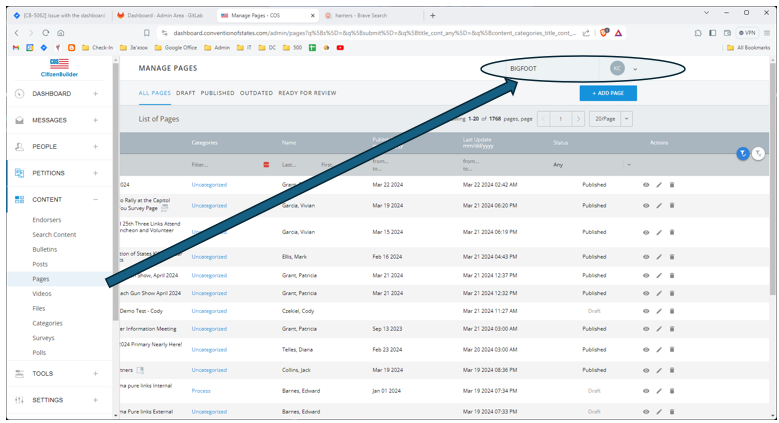The width and height of the screenshot is (779, 423).
Task: Click the Messages envelope icon
Action: (19, 120)
